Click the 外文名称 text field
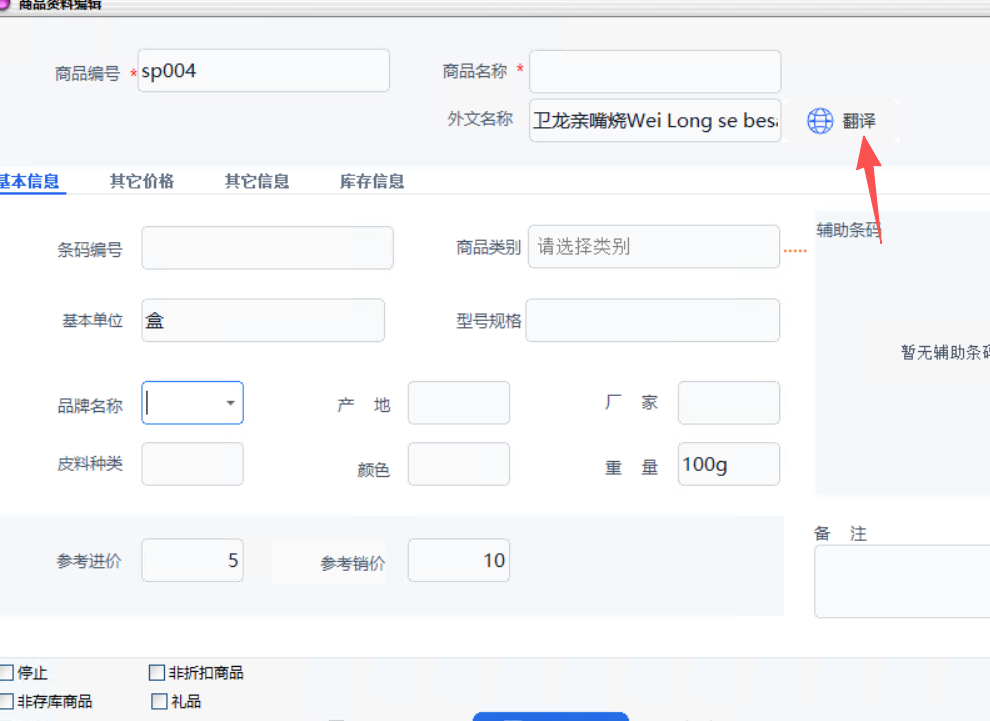The width and height of the screenshot is (990, 721). pos(655,121)
